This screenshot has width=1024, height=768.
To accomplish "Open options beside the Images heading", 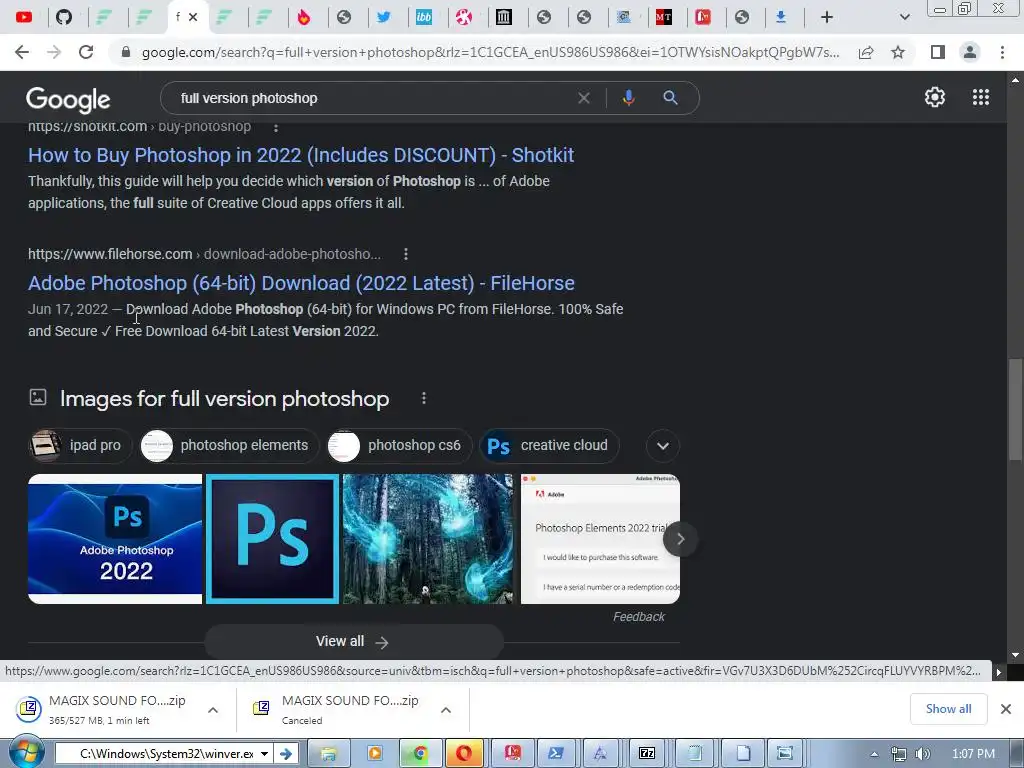I will pyautogui.click(x=424, y=398).
